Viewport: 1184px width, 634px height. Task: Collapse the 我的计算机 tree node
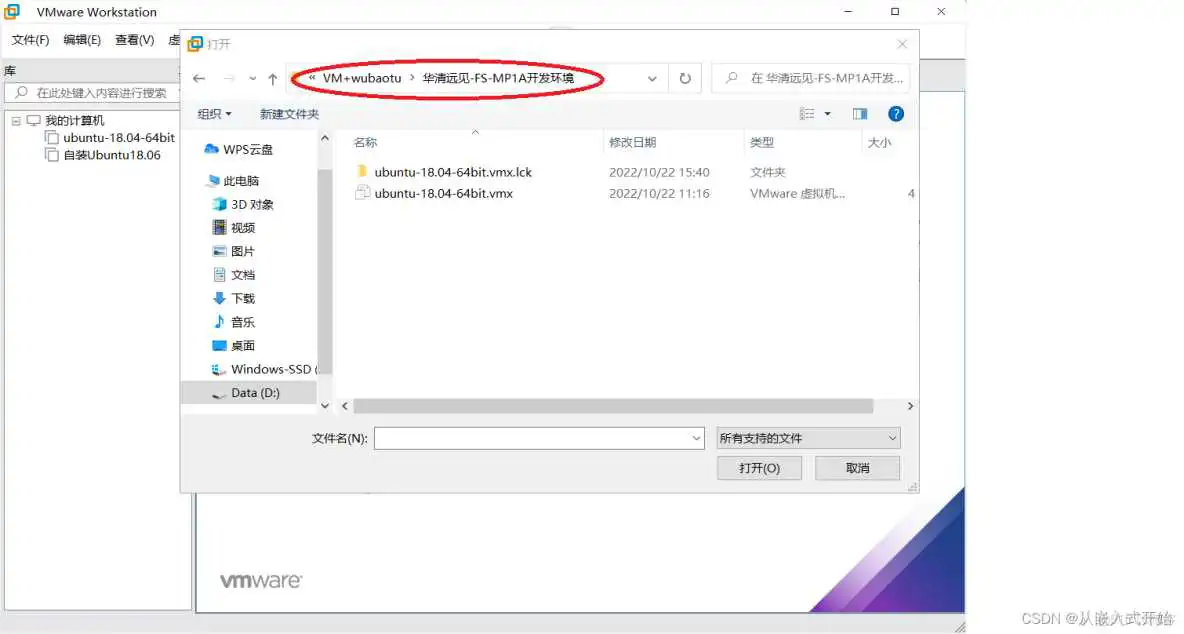coord(19,119)
